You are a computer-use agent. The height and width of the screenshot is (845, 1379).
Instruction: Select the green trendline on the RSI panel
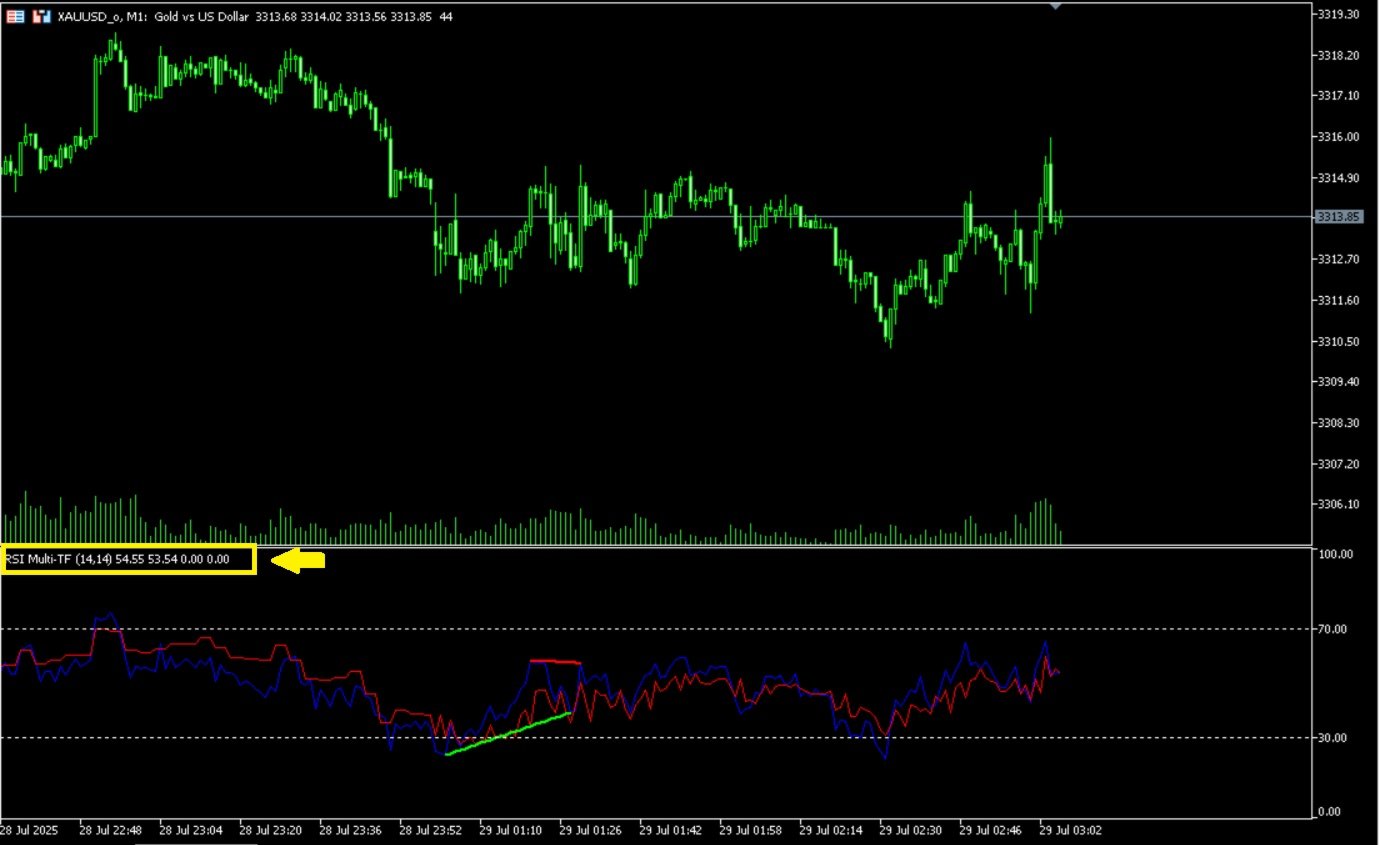coord(510,733)
